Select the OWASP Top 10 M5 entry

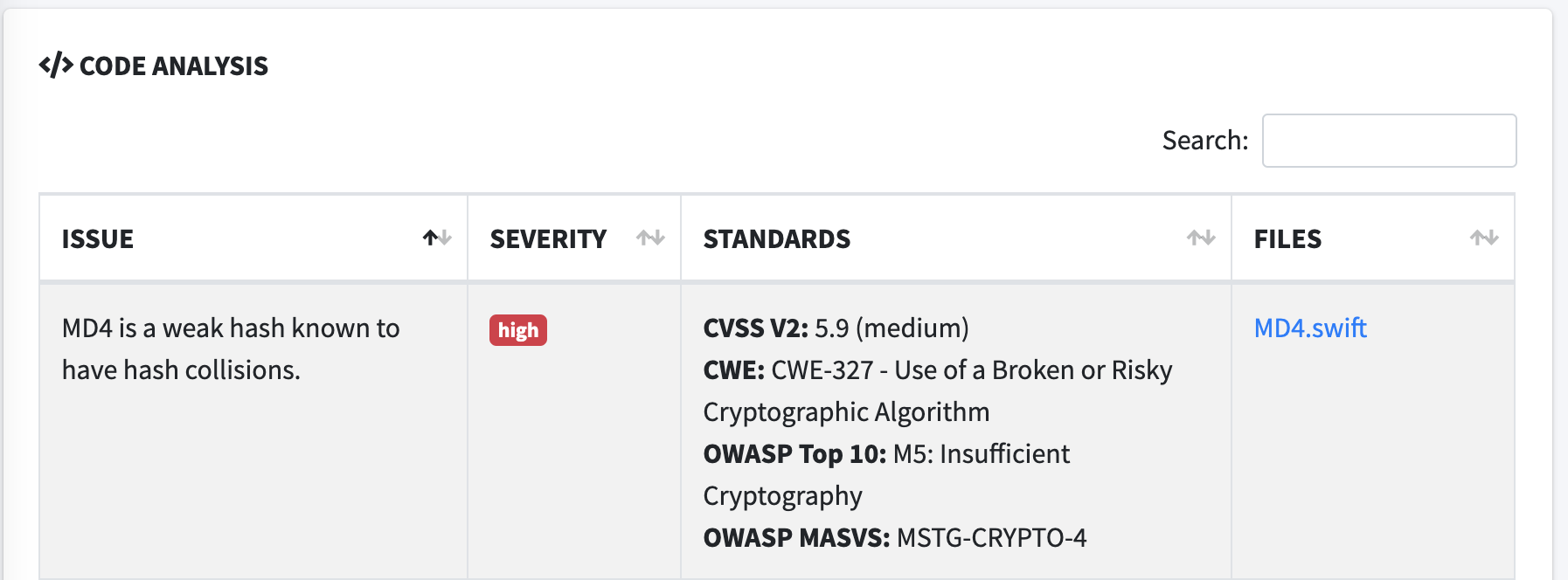pos(981,454)
